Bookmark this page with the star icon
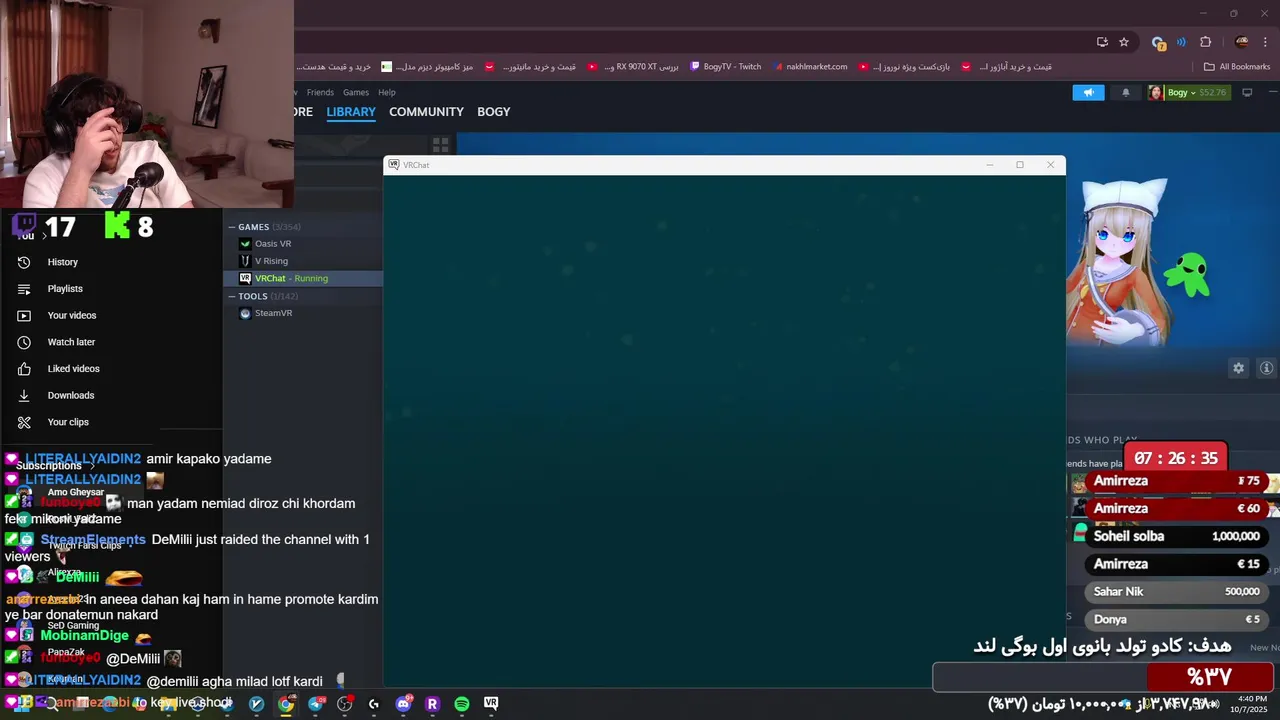The image size is (1280, 720). (1124, 42)
